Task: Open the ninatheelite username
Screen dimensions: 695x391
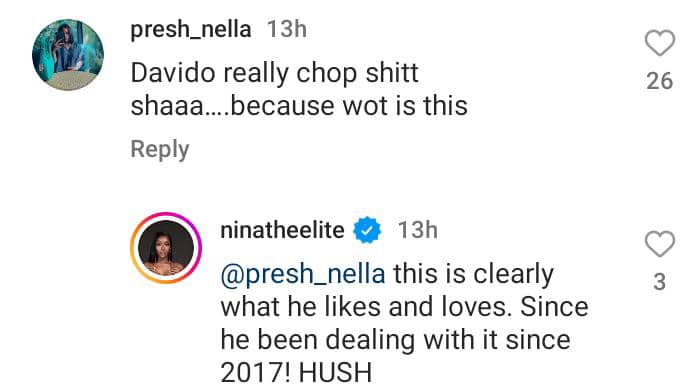Action: pyautogui.click(x=282, y=230)
